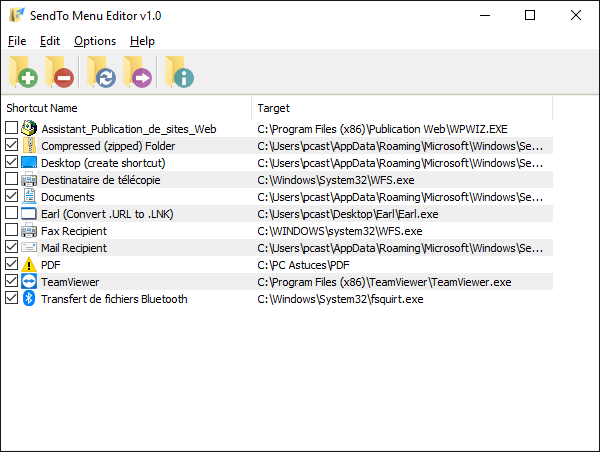This screenshot has height=452, width=600.
Task: Select the Earl (Convert .URL to .LNK) name
Action: tap(107, 214)
